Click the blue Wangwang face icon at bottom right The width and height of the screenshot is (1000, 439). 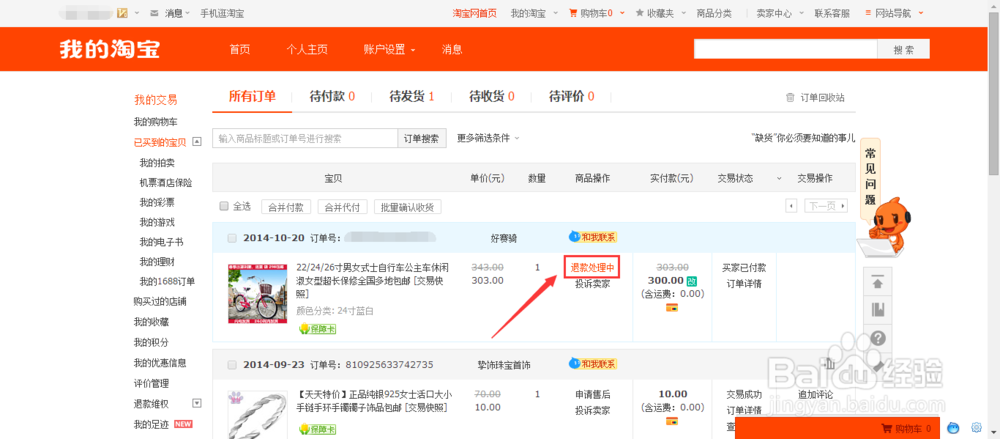point(954,428)
